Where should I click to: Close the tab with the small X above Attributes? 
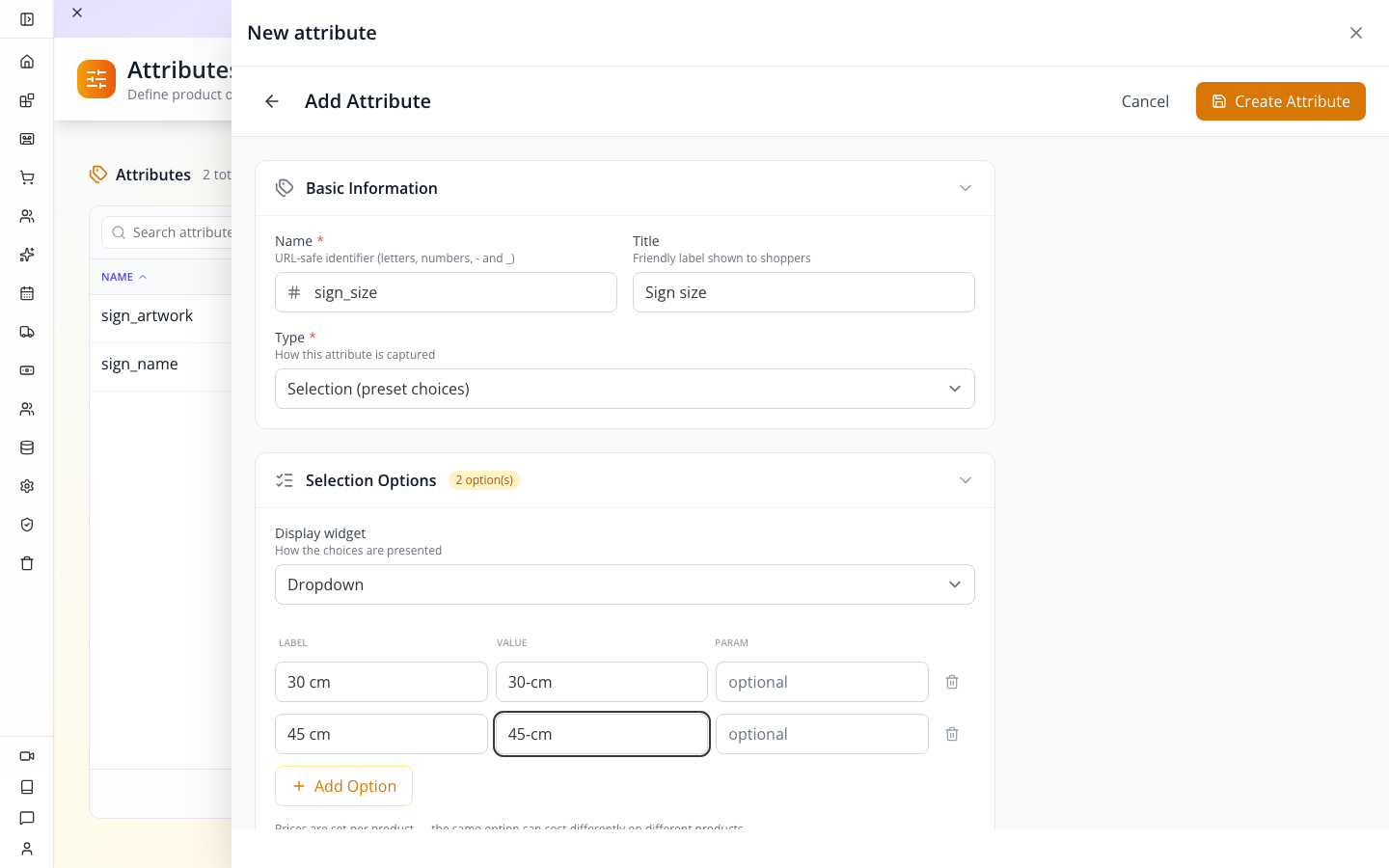click(x=77, y=13)
